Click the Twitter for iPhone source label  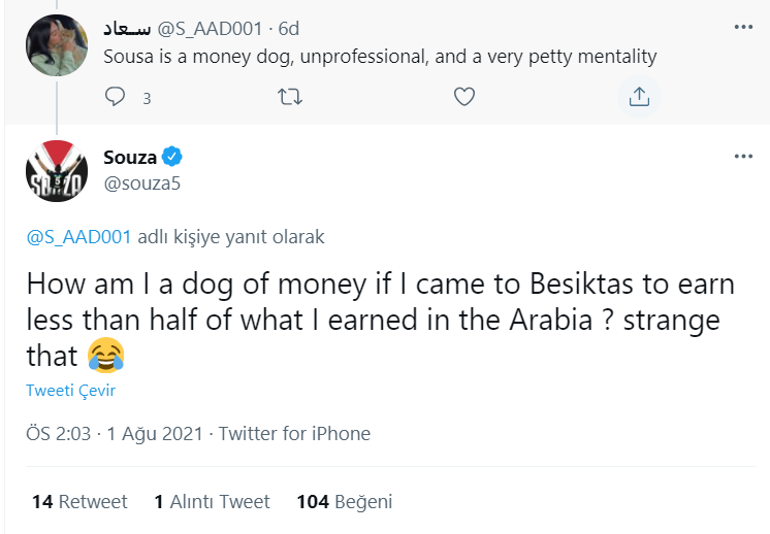pos(294,433)
